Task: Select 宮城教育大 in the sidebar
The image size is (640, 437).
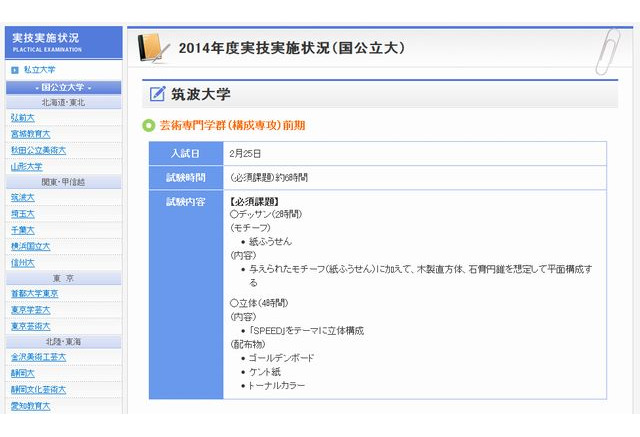Action: pyautogui.click(x=29, y=133)
